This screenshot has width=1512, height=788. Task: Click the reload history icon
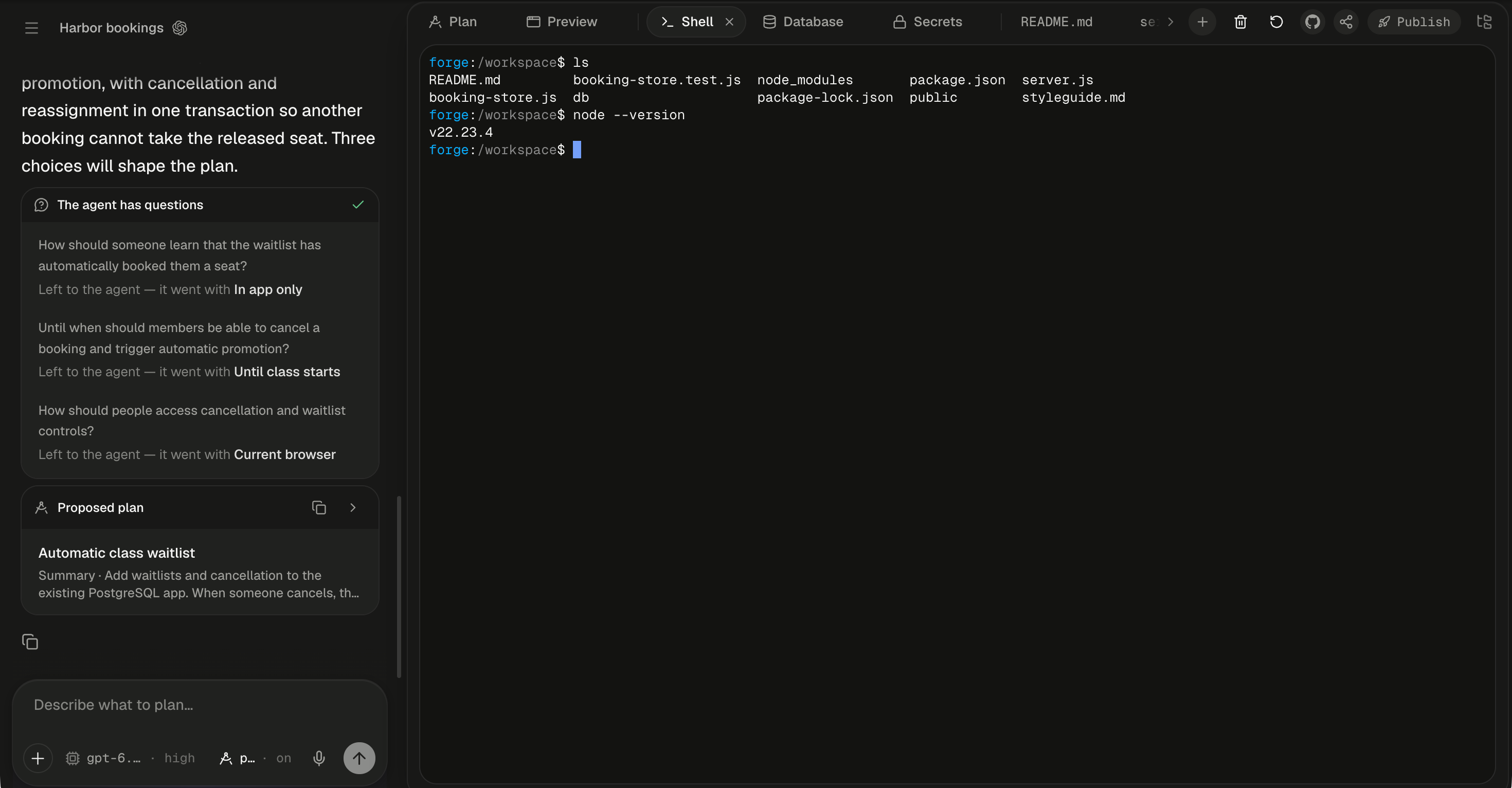click(x=1276, y=22)
